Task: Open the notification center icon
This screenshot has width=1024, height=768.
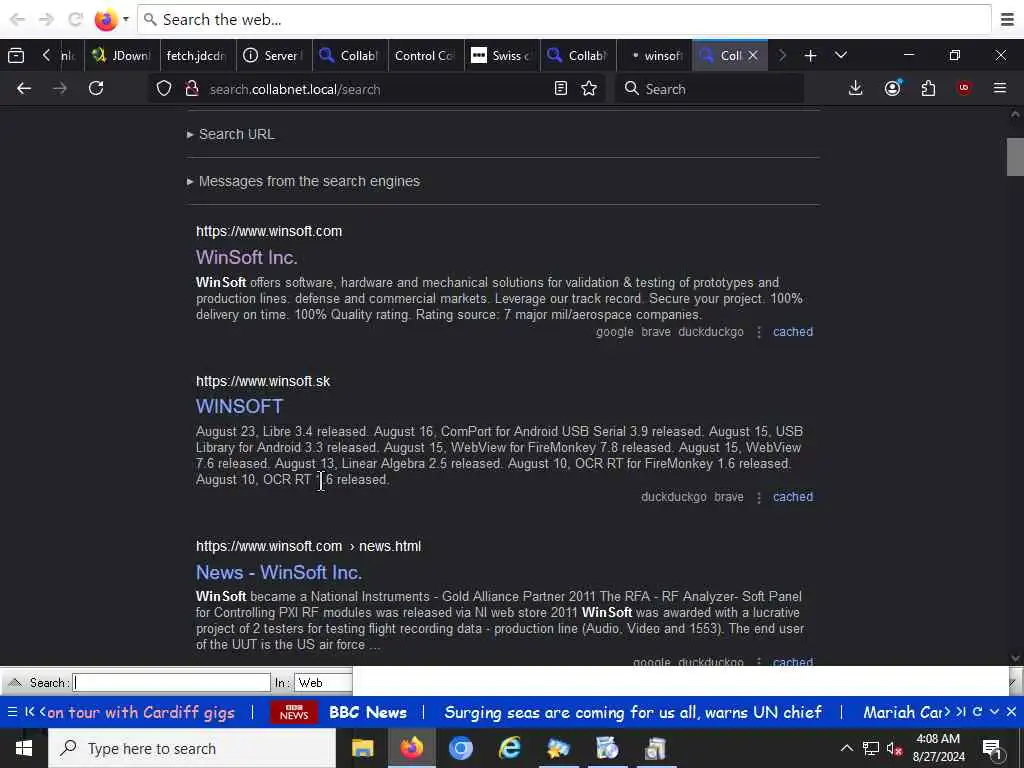Action: pos(992,749)
